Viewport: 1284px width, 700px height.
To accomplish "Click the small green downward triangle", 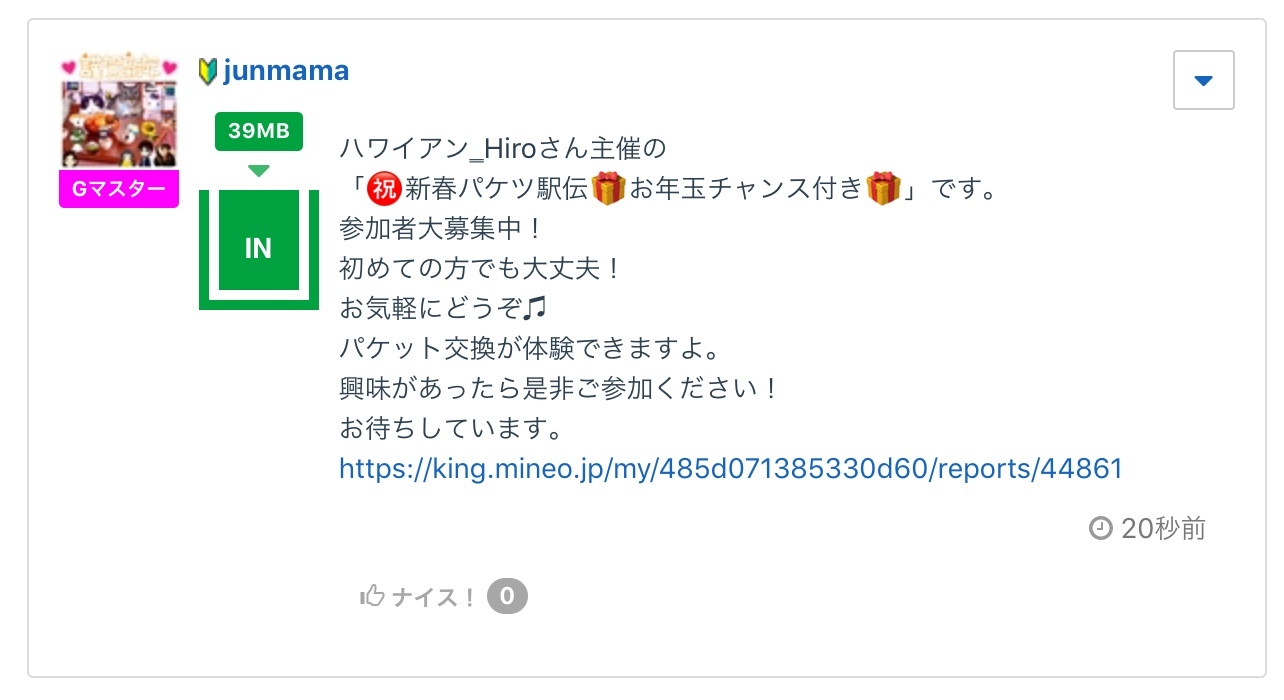I will click(258, 171).
